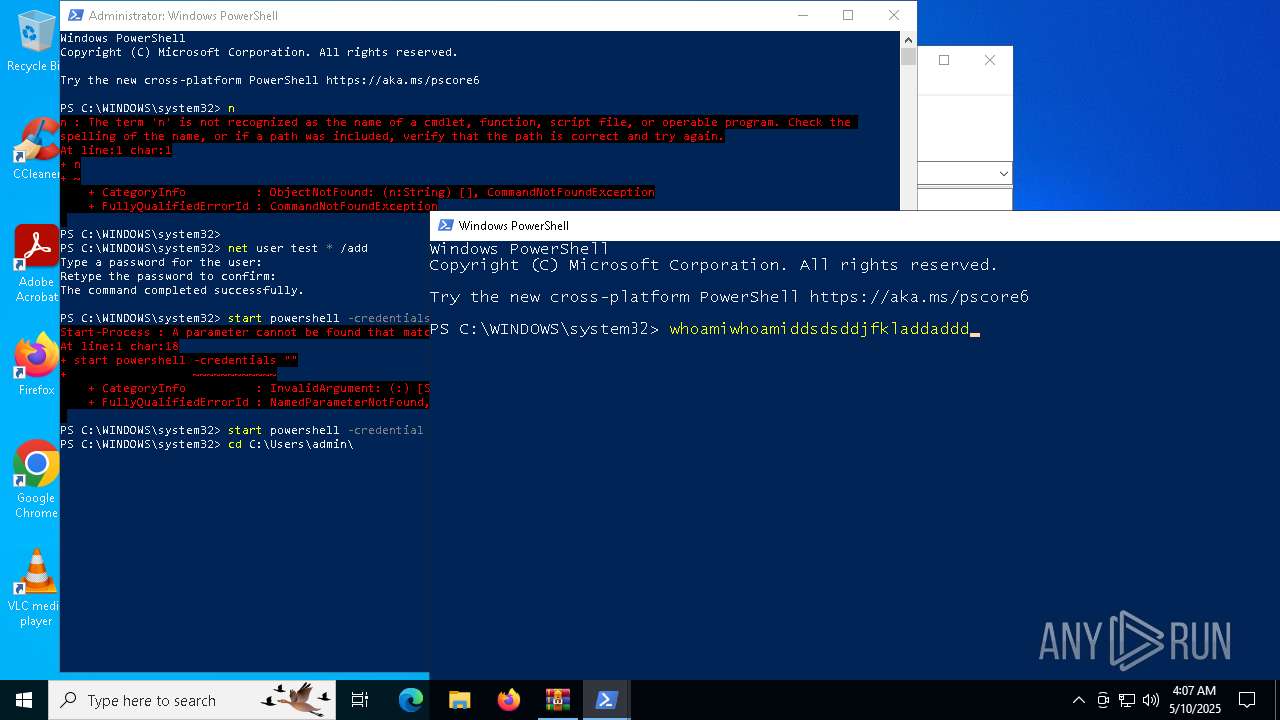Open File Explorer from the taskbar
This screenshot has width=1280, height=720.
click(460, 700)
